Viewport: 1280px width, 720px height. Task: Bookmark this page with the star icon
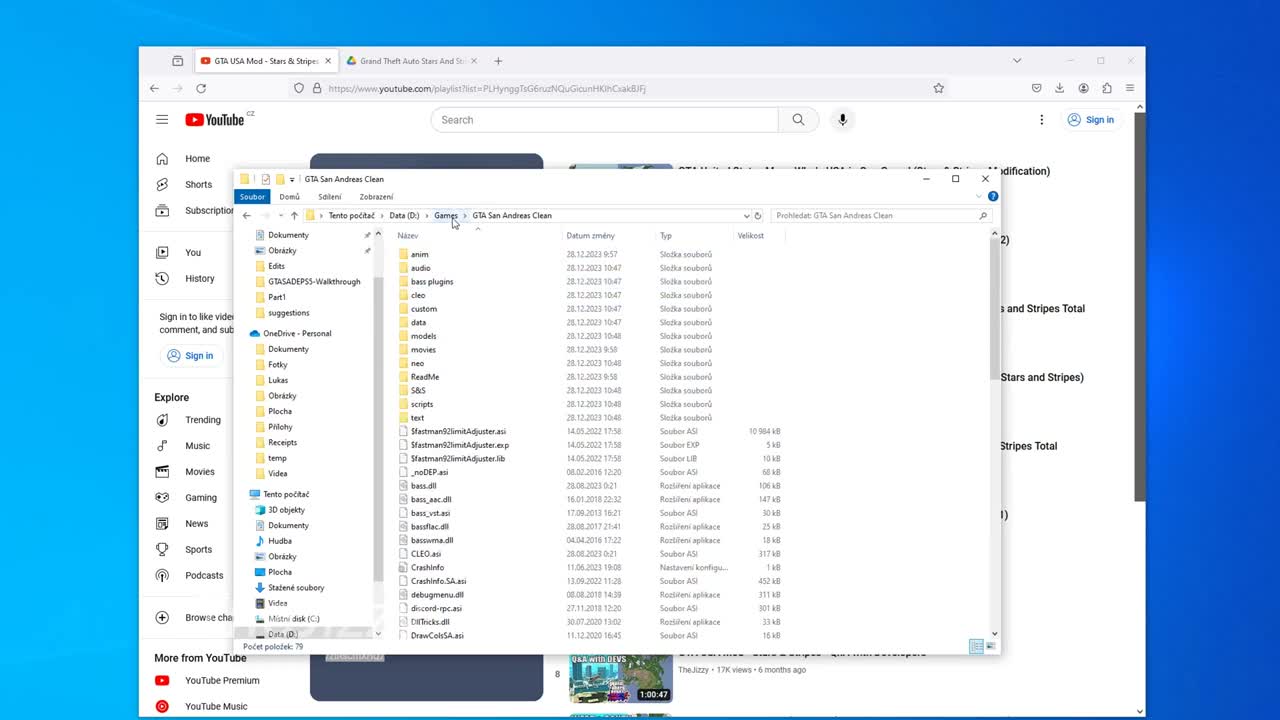[938, 88]
